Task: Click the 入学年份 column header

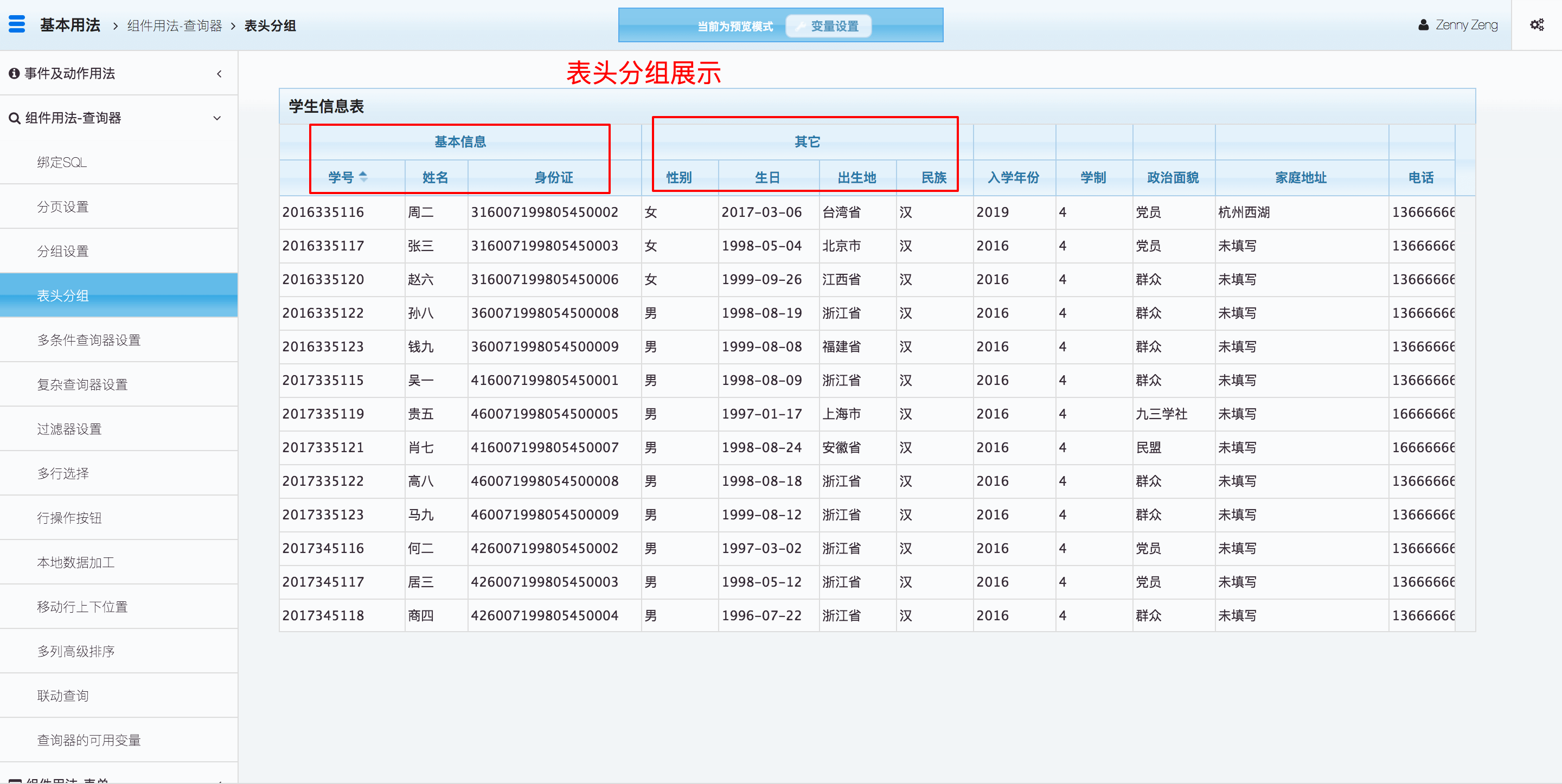Action: tap(1013, 178)
